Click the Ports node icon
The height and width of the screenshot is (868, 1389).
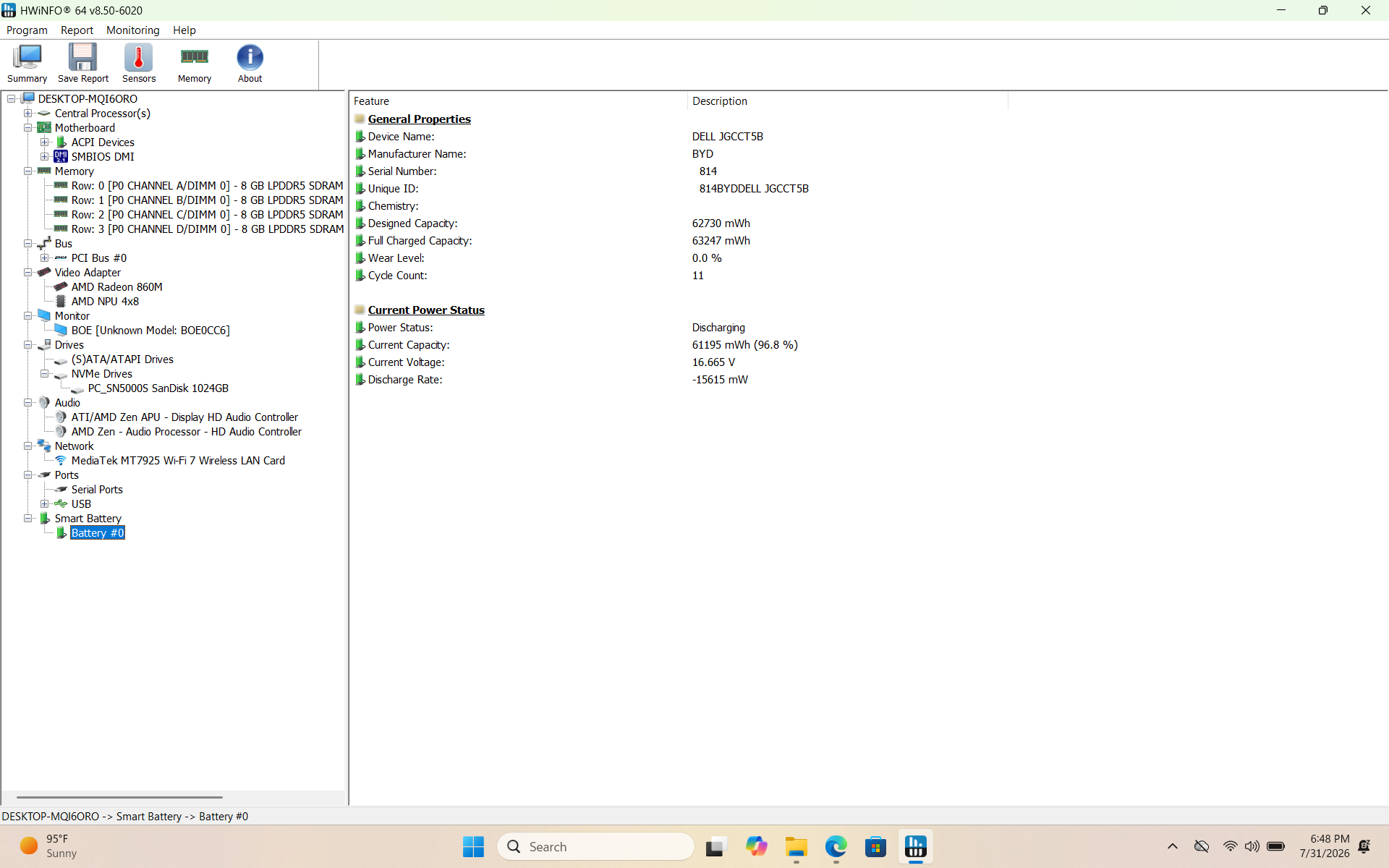[x=44, y=475]
